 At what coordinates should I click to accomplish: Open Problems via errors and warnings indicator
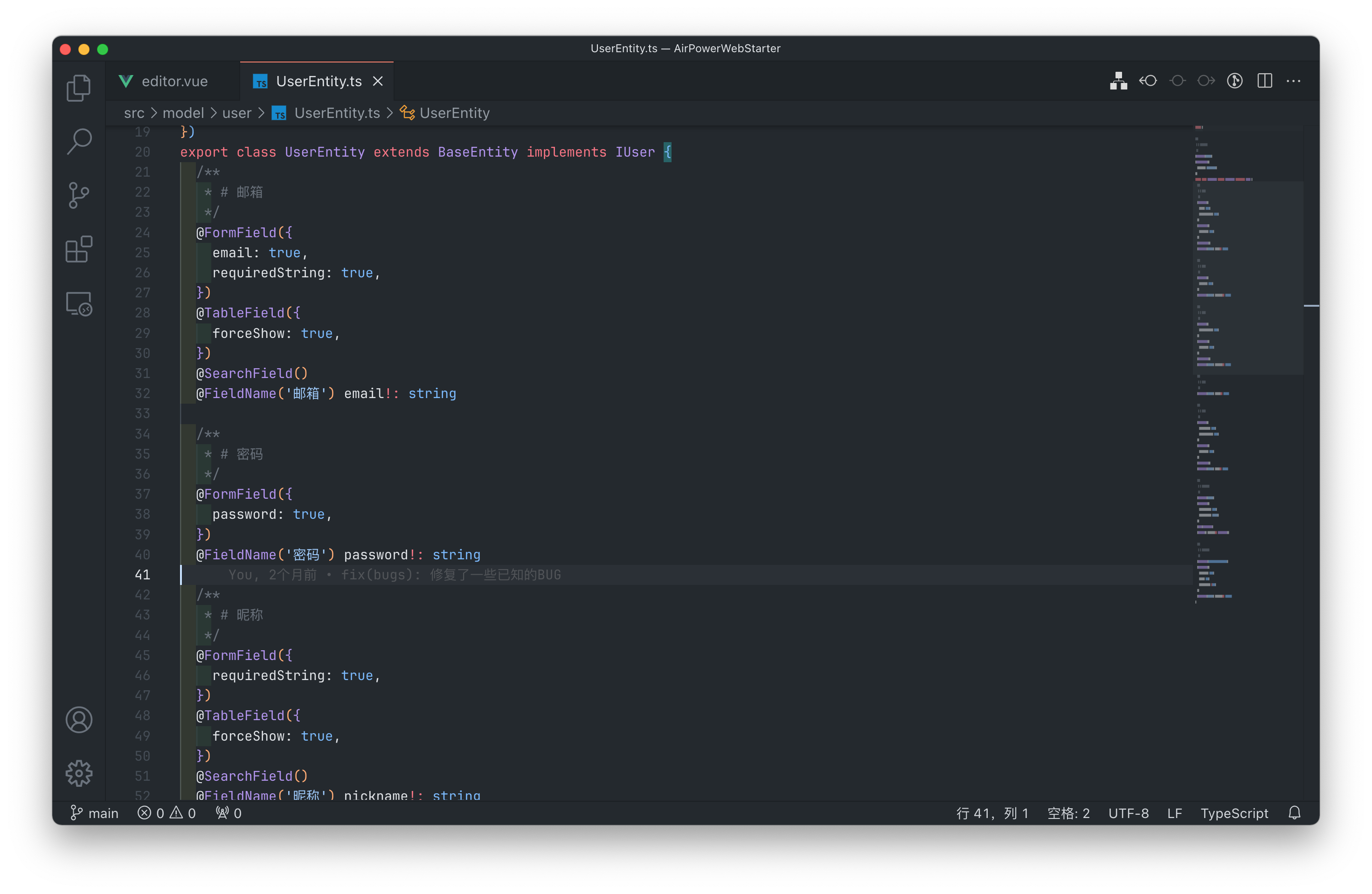pyautogui.click(x=167, y=813)
